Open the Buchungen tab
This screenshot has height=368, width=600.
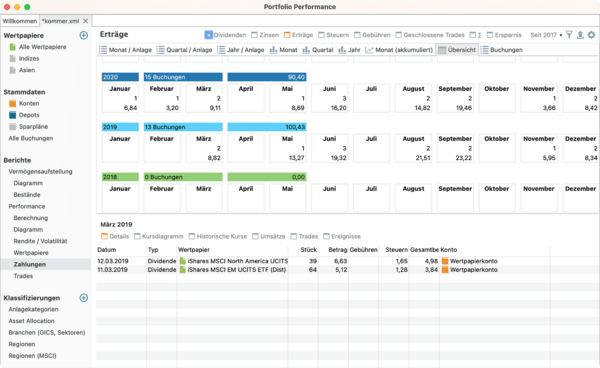[502, 50]
